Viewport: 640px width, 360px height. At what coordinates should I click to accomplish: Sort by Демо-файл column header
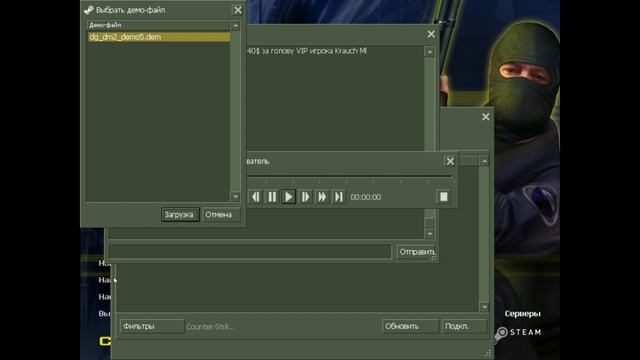pos(158,25)
